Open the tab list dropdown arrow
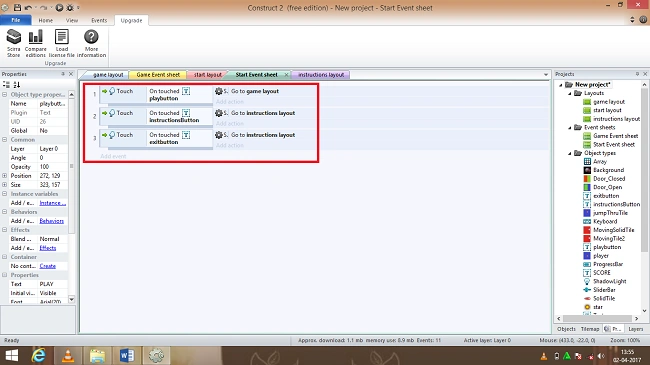 point(546,75)
